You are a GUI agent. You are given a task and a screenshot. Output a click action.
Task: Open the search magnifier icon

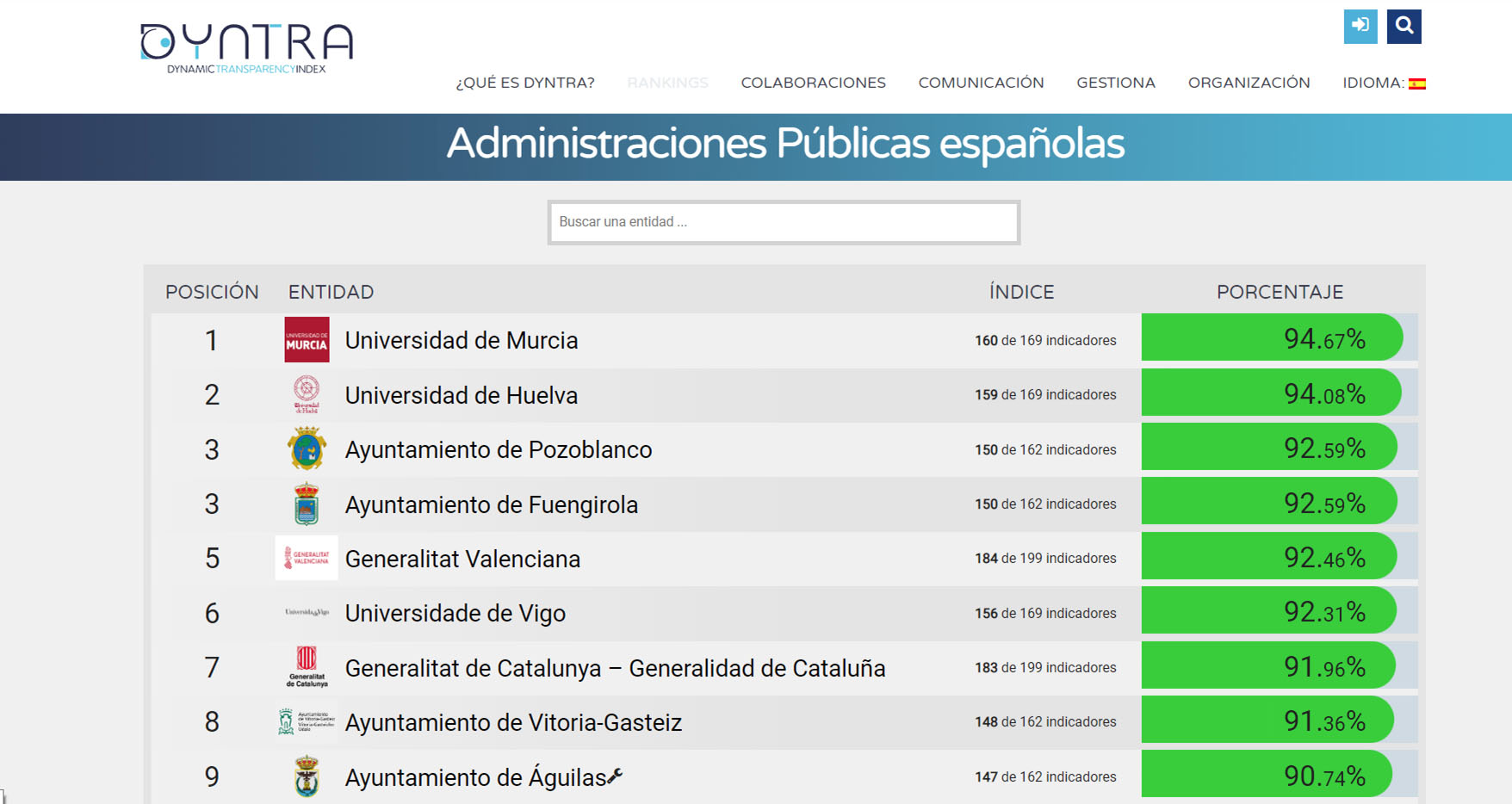point(1404,26)
